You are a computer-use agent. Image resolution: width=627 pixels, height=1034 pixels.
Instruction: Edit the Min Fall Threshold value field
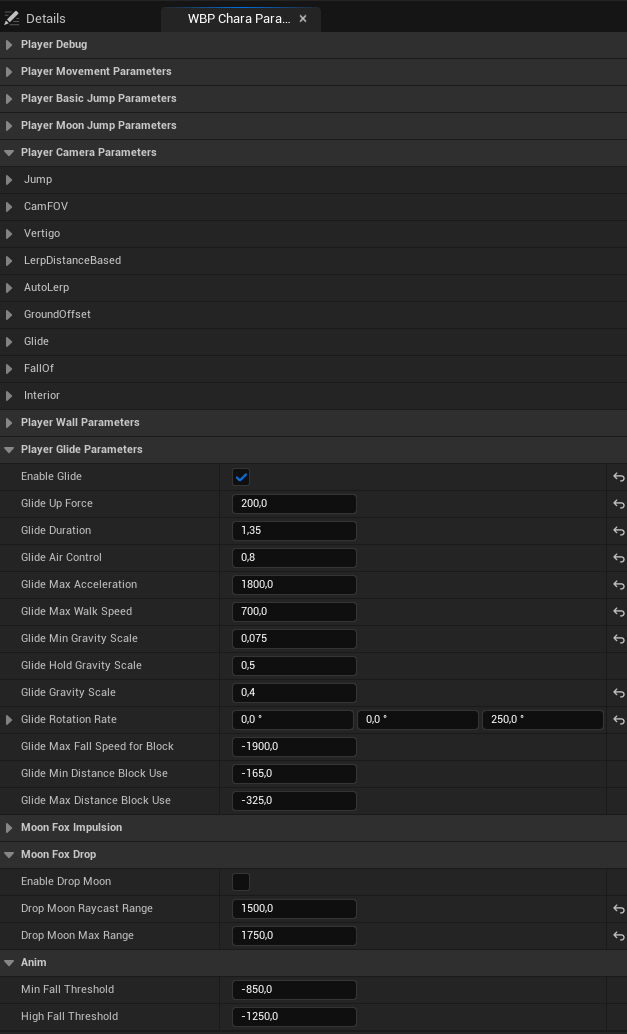pyautogui.click(x=294, y=990)
